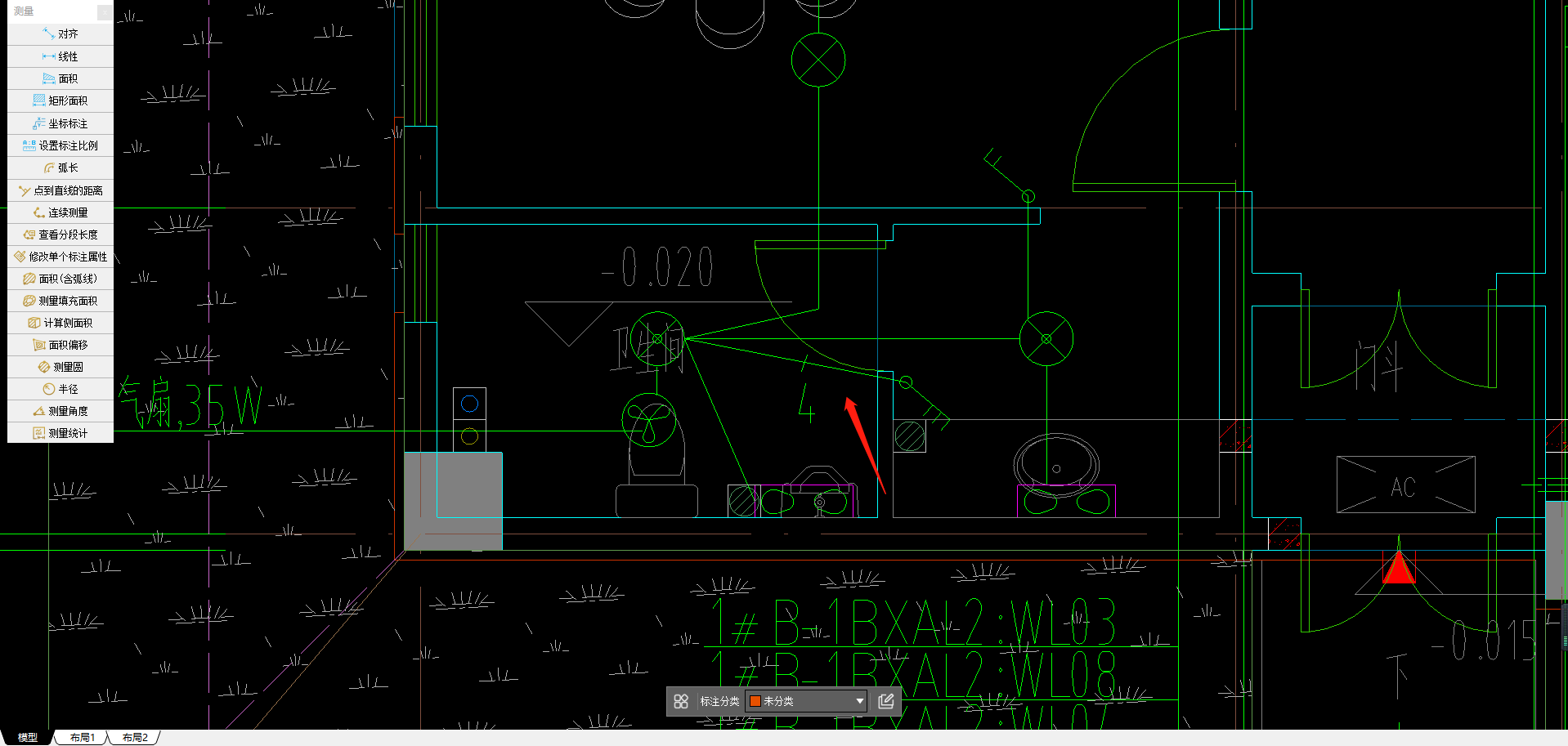Click the -0.020 elevation text

[658, 267]
